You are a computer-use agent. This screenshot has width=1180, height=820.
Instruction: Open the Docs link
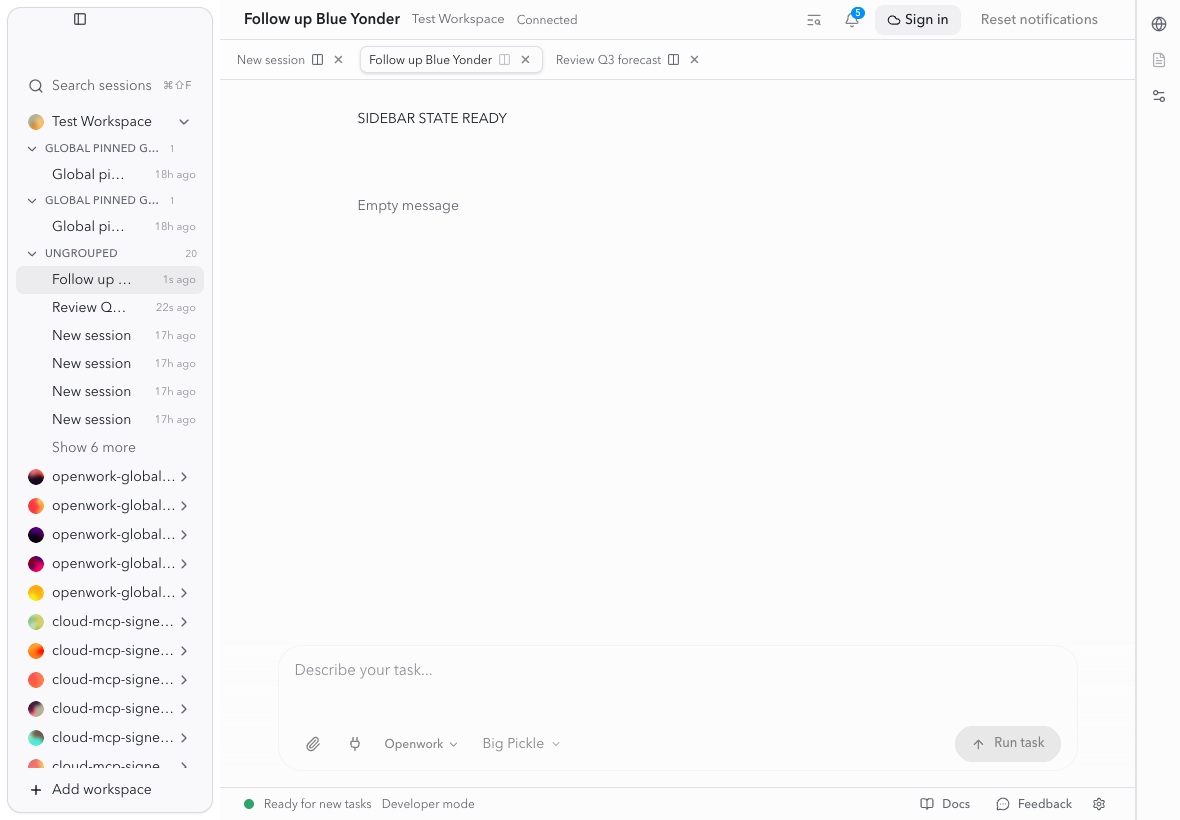click(946, 804)
